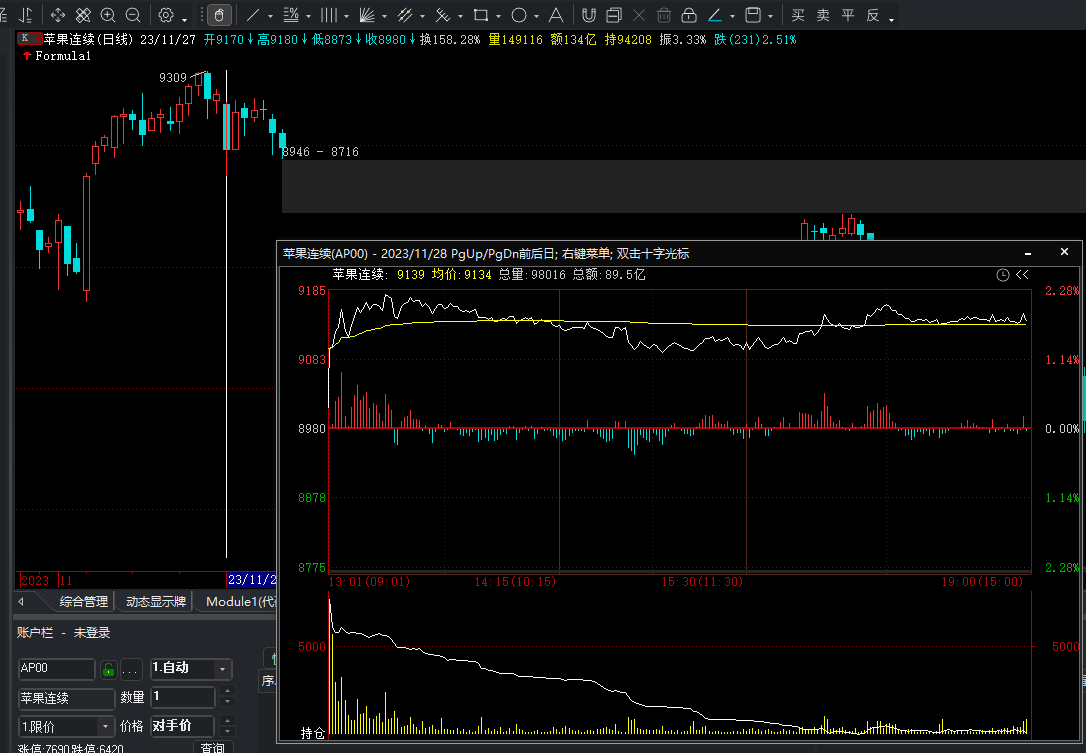The height and width of the screenshot is (753, 1086).
Task: Click the tab strip scroll-left arrow
Action: pos(21,601)
